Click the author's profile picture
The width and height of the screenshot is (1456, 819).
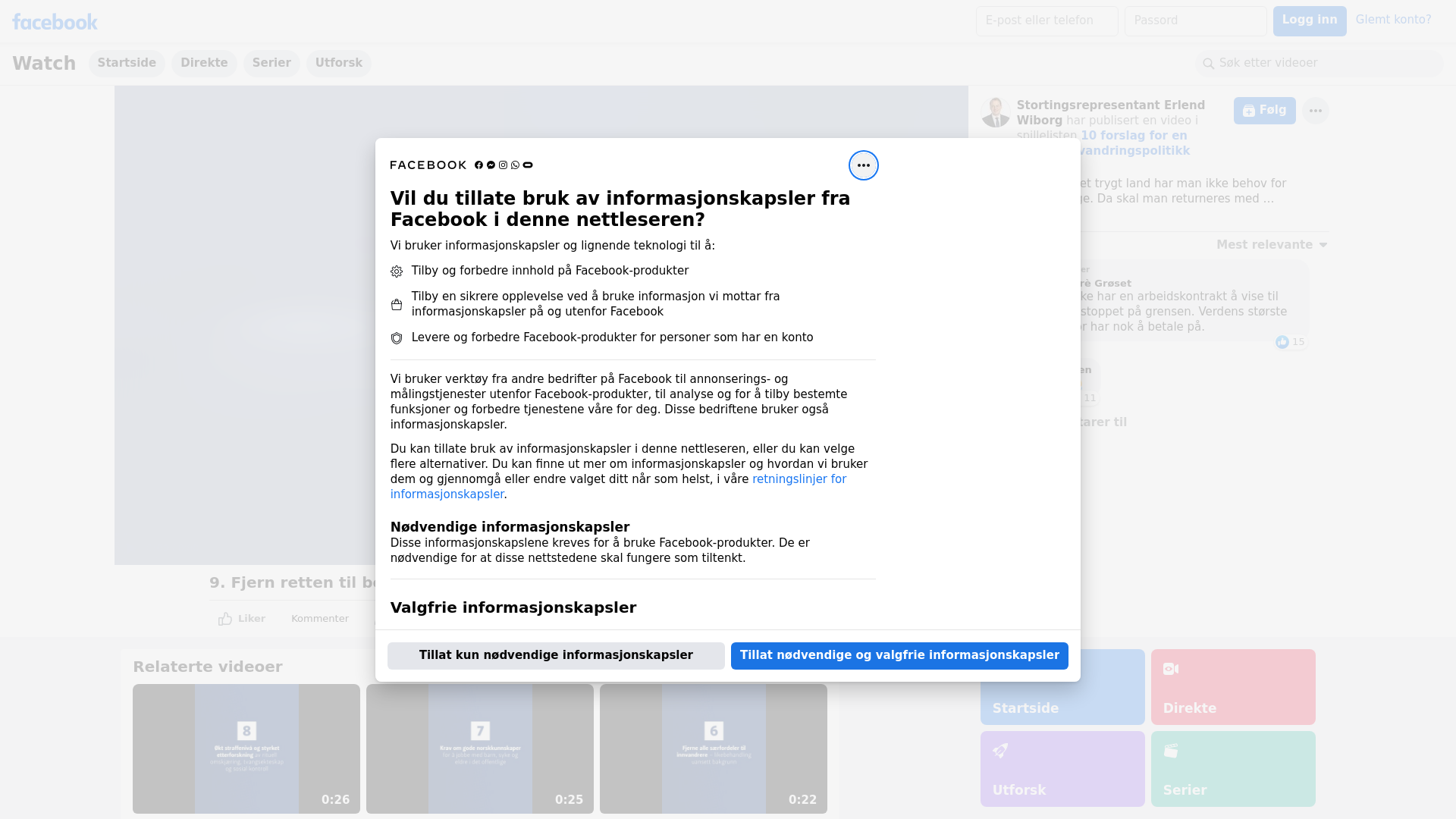(x=995, y=112)
